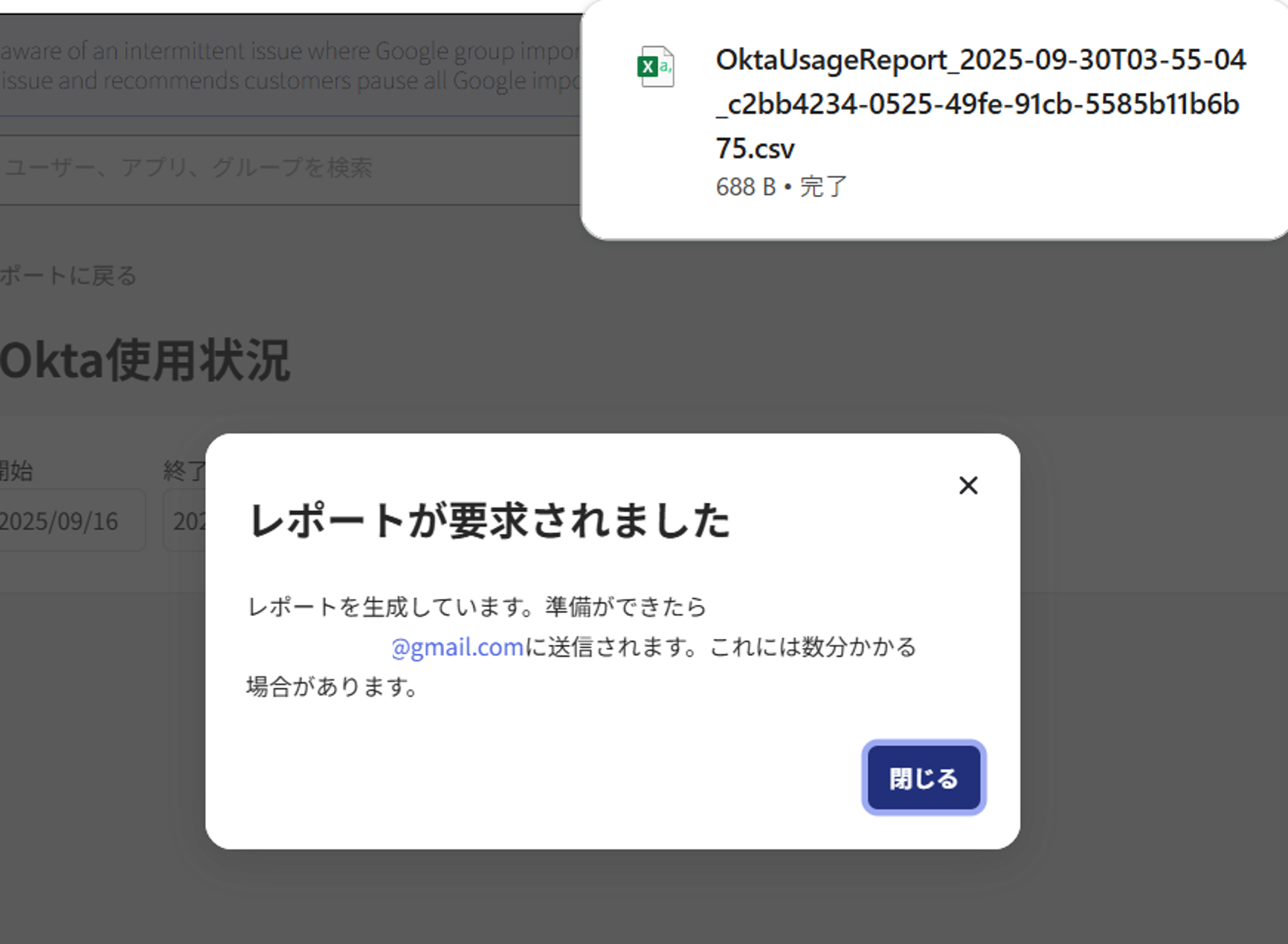The image size is (1288, 944).
Task: Go back via レポートに戻る link
Action: tap(68, 276)
